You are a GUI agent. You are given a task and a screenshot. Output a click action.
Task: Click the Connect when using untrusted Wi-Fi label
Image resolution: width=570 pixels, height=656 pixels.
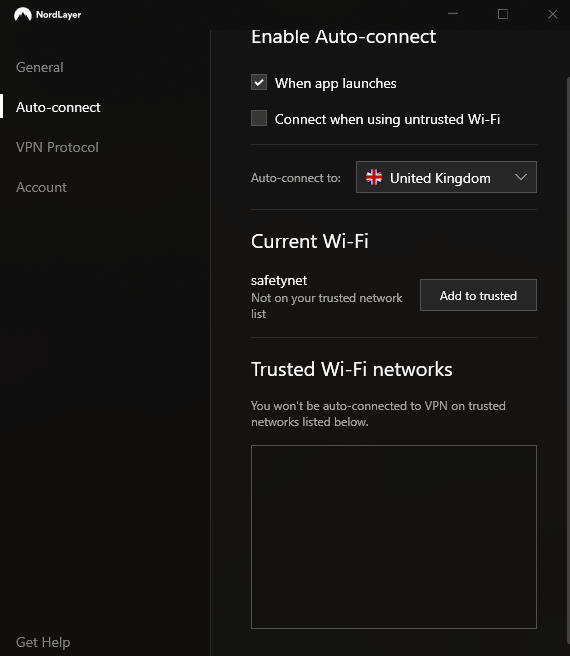click(x=388, y=119)
